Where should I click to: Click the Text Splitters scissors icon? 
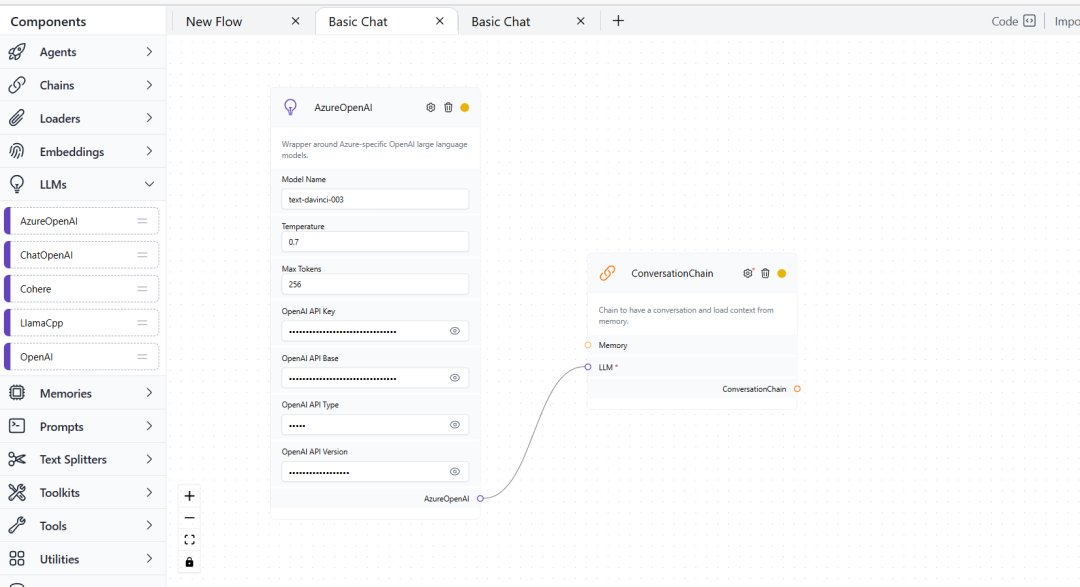pos(17,459)
